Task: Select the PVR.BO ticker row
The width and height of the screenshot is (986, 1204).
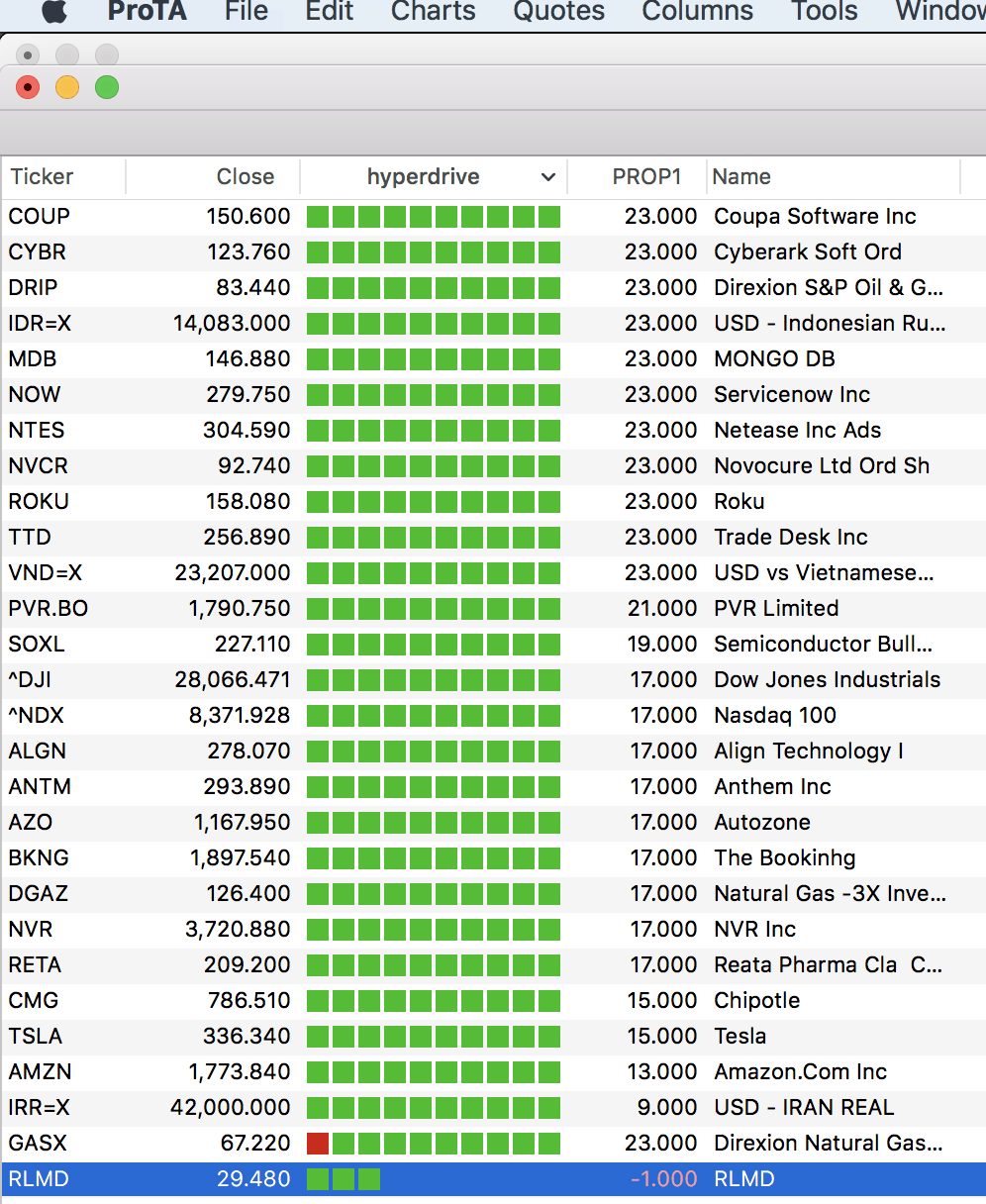Action: pyautogui.click(x=493, y=609)
